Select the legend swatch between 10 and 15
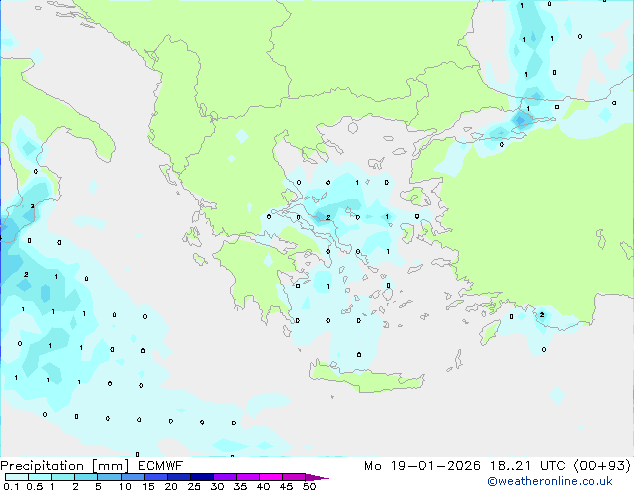Screen dimensions: 634x490 tap(132, 477)
